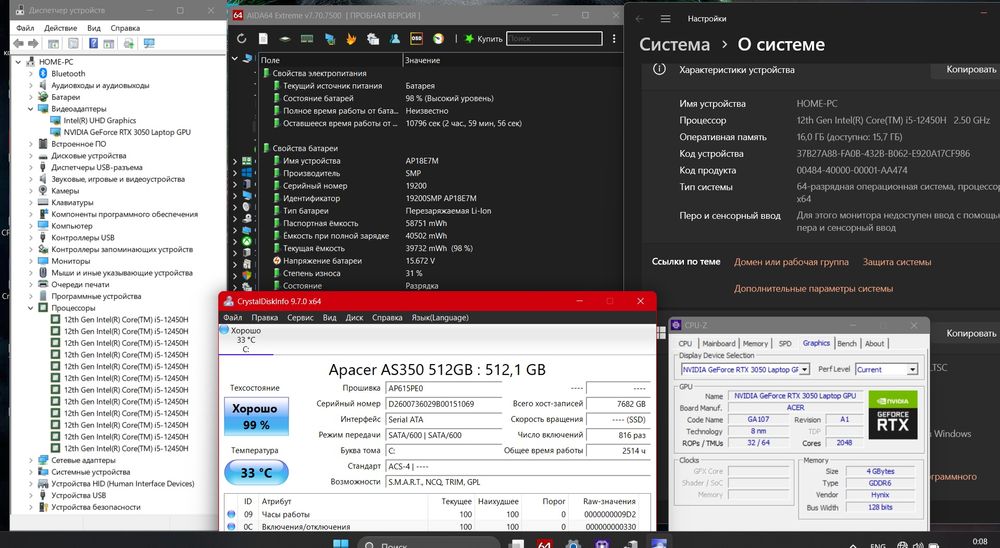Open Справка menu in Device Manager
1000x548 pixels.
tap(125, 28)
